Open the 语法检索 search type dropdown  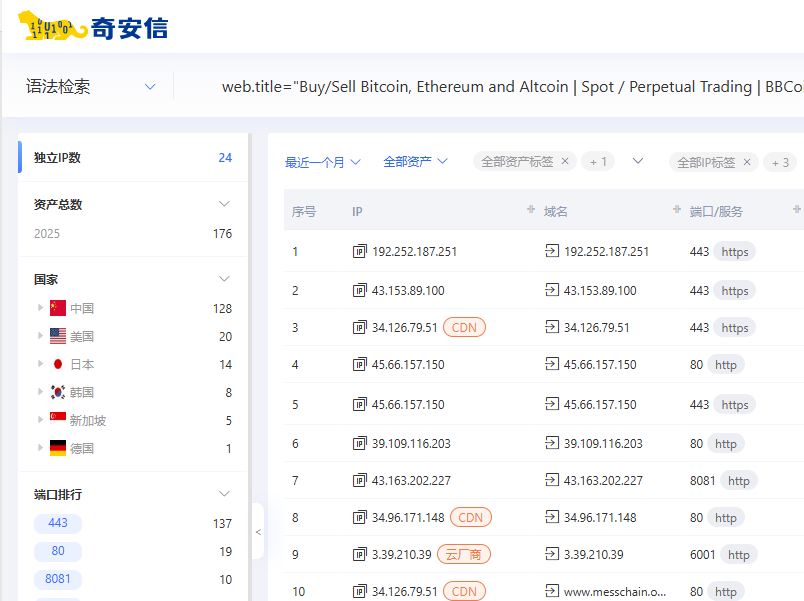click(x=91, y=86)
